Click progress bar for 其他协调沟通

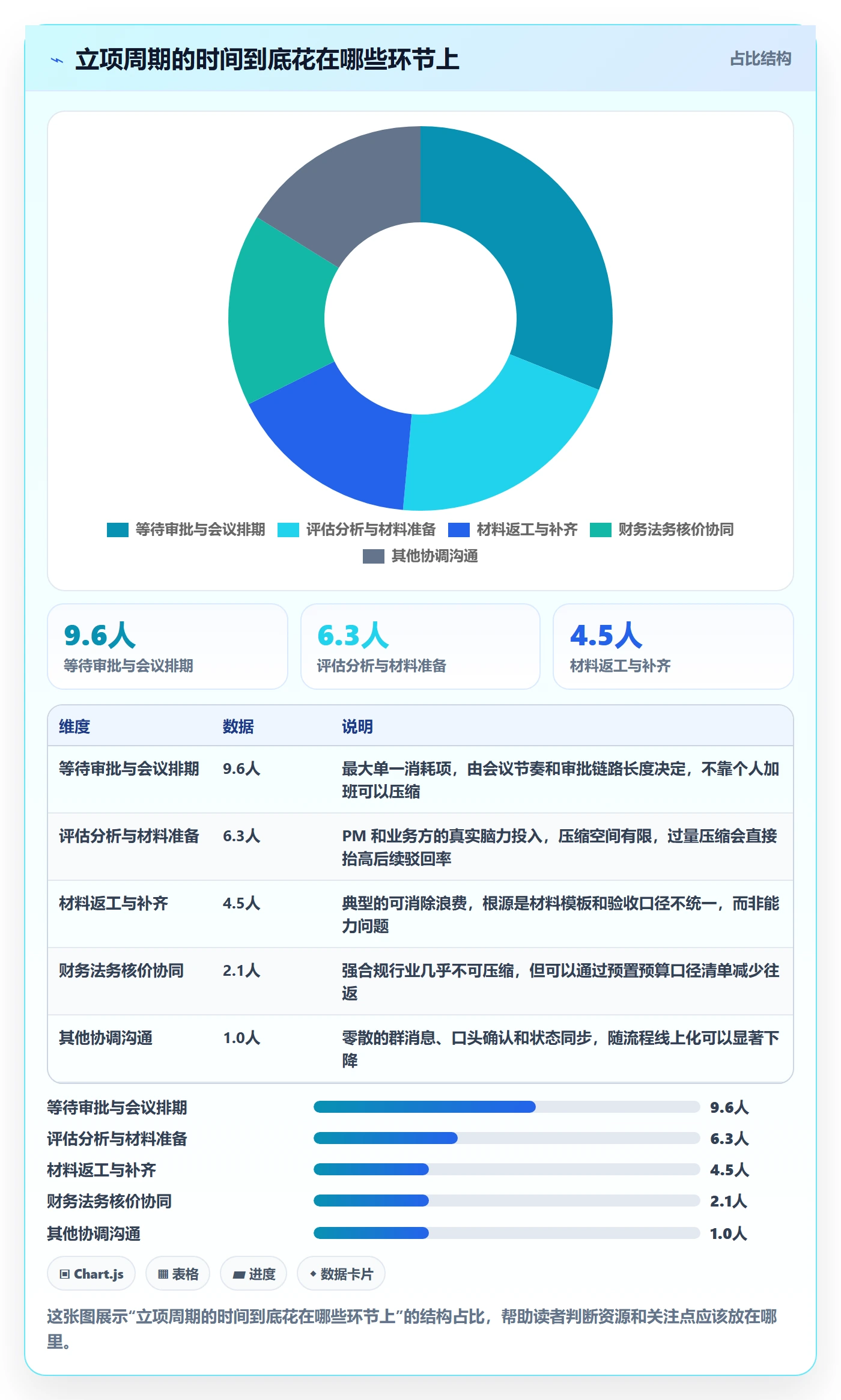506,1233
